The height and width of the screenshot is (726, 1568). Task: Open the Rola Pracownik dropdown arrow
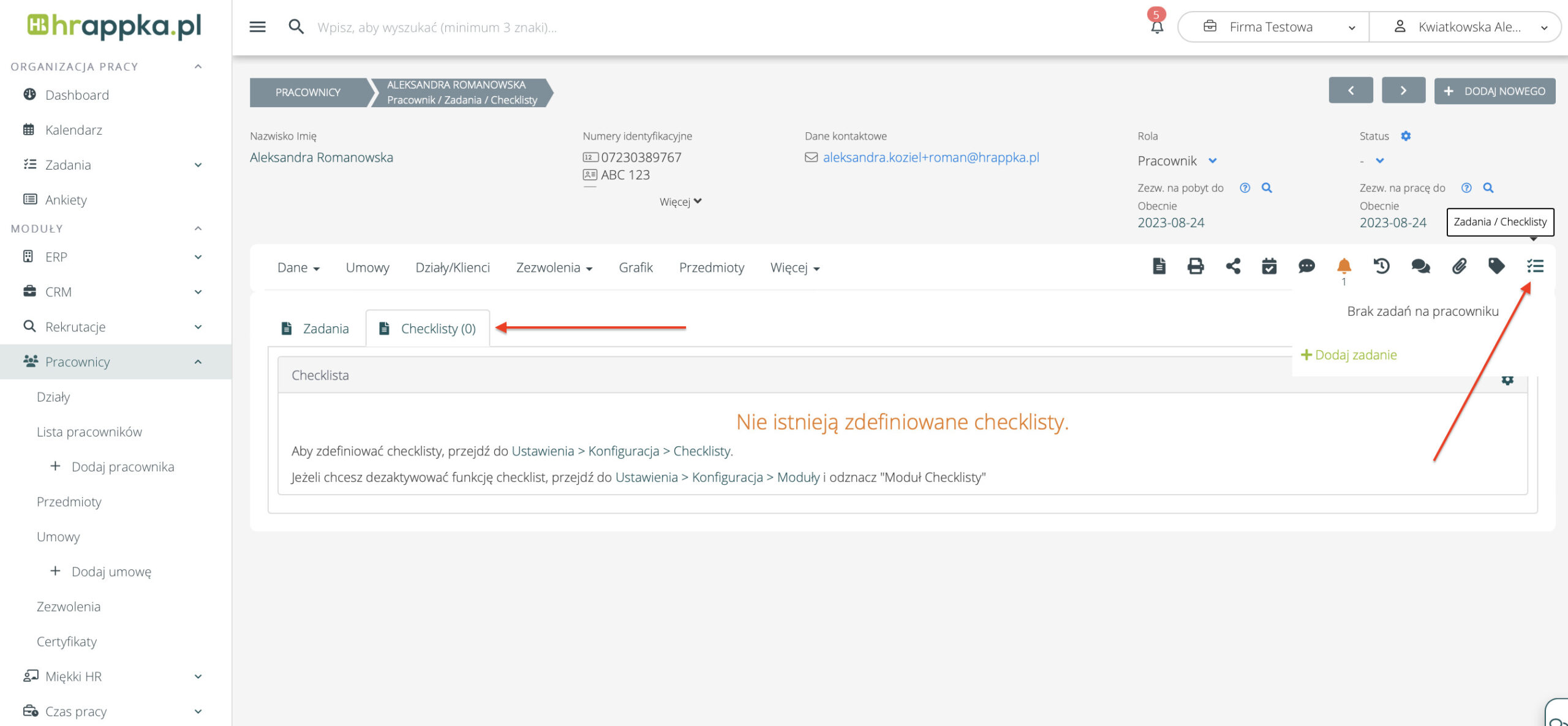pyautogui.click(x=1212, y=161)
